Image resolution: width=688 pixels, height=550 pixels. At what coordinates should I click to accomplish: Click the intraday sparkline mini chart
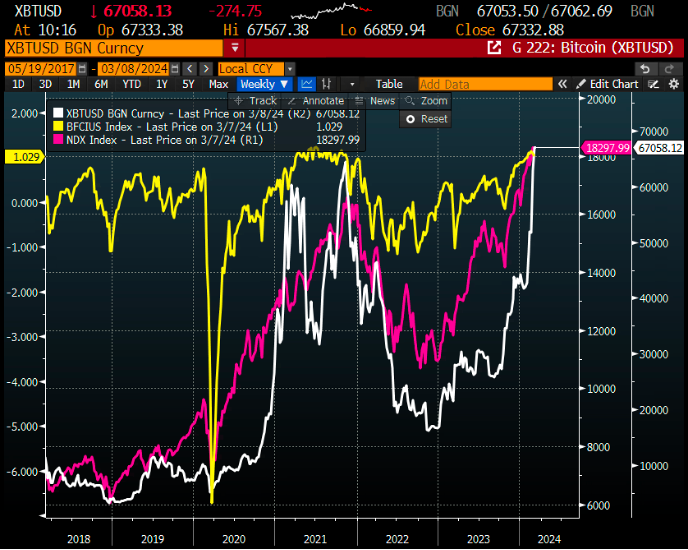coord(331,11)
